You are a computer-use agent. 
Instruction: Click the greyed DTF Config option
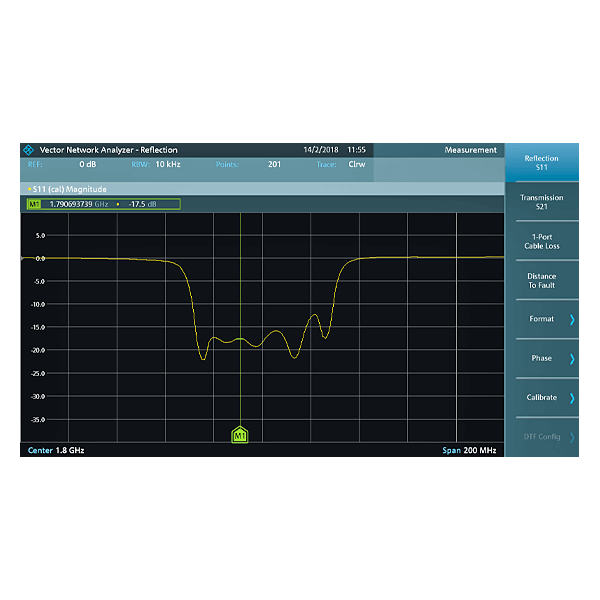(x=541, y=437)
